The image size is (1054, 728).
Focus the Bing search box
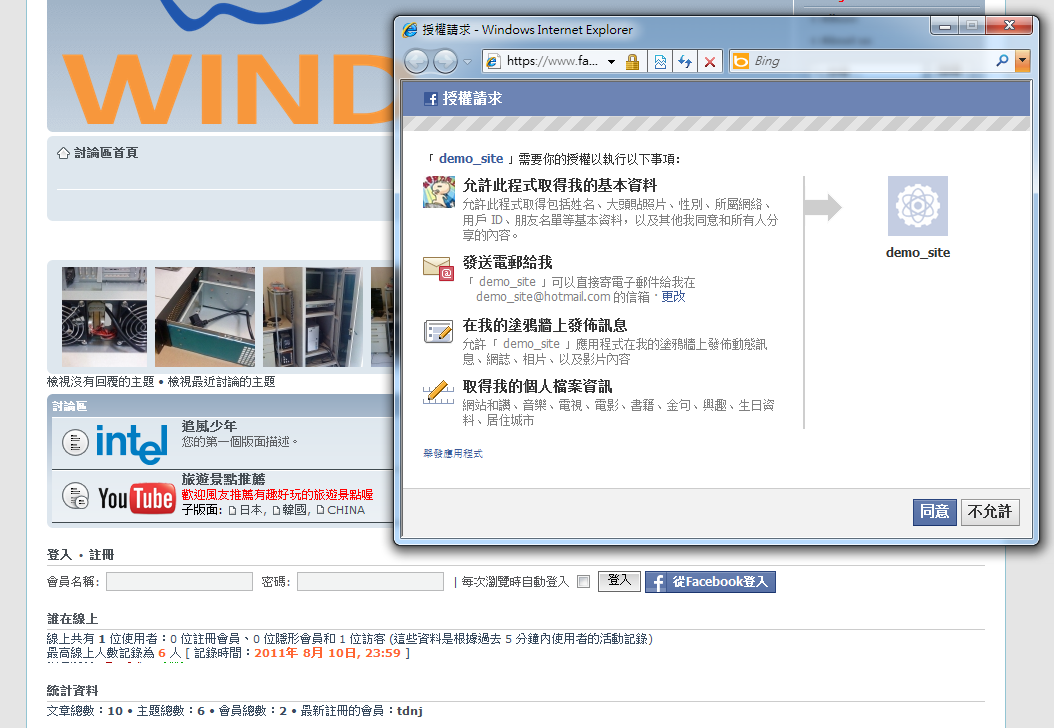[x=872, y=61]
